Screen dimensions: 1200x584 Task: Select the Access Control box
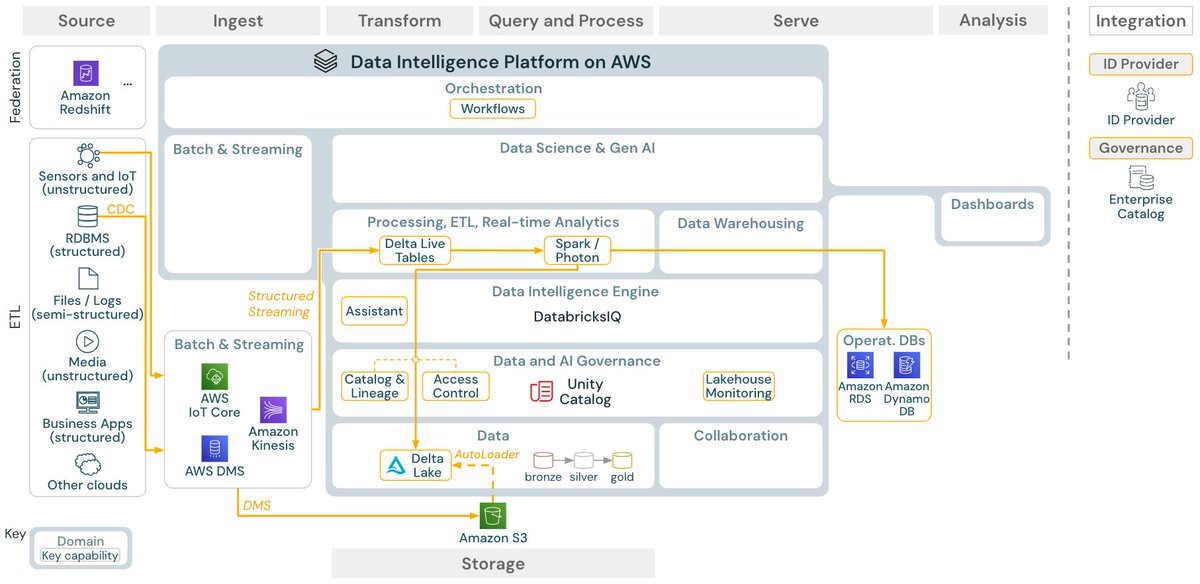point(456,386)
